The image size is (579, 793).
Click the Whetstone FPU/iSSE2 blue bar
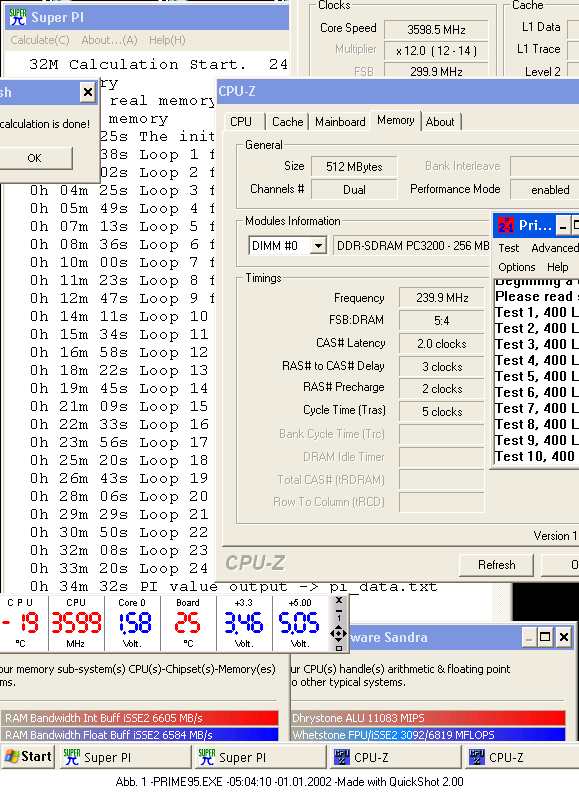[428, 734]
